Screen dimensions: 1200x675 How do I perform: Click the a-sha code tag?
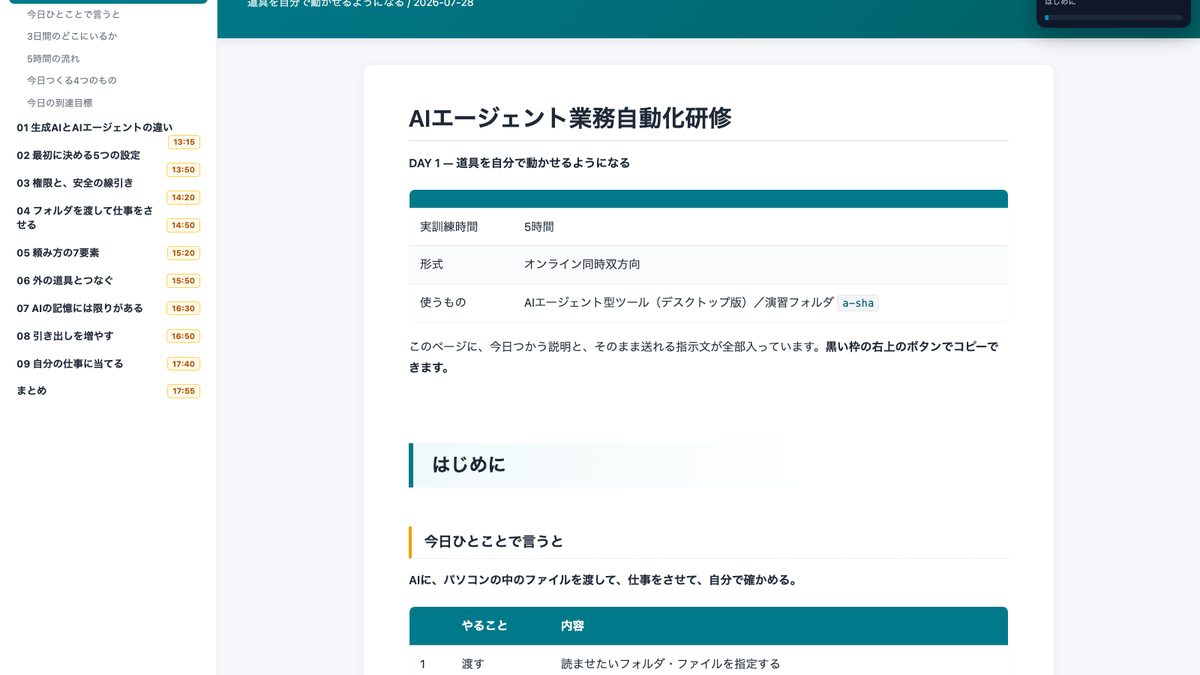(858, 303)
